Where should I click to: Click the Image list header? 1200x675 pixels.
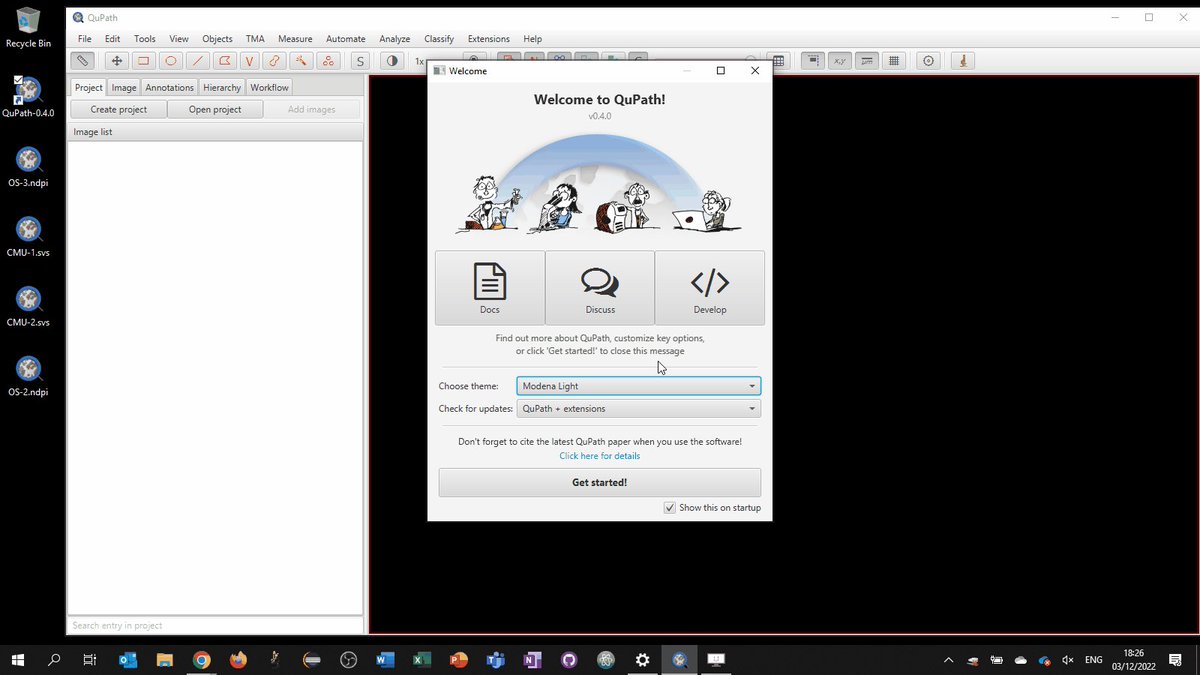tap(215, 132)
